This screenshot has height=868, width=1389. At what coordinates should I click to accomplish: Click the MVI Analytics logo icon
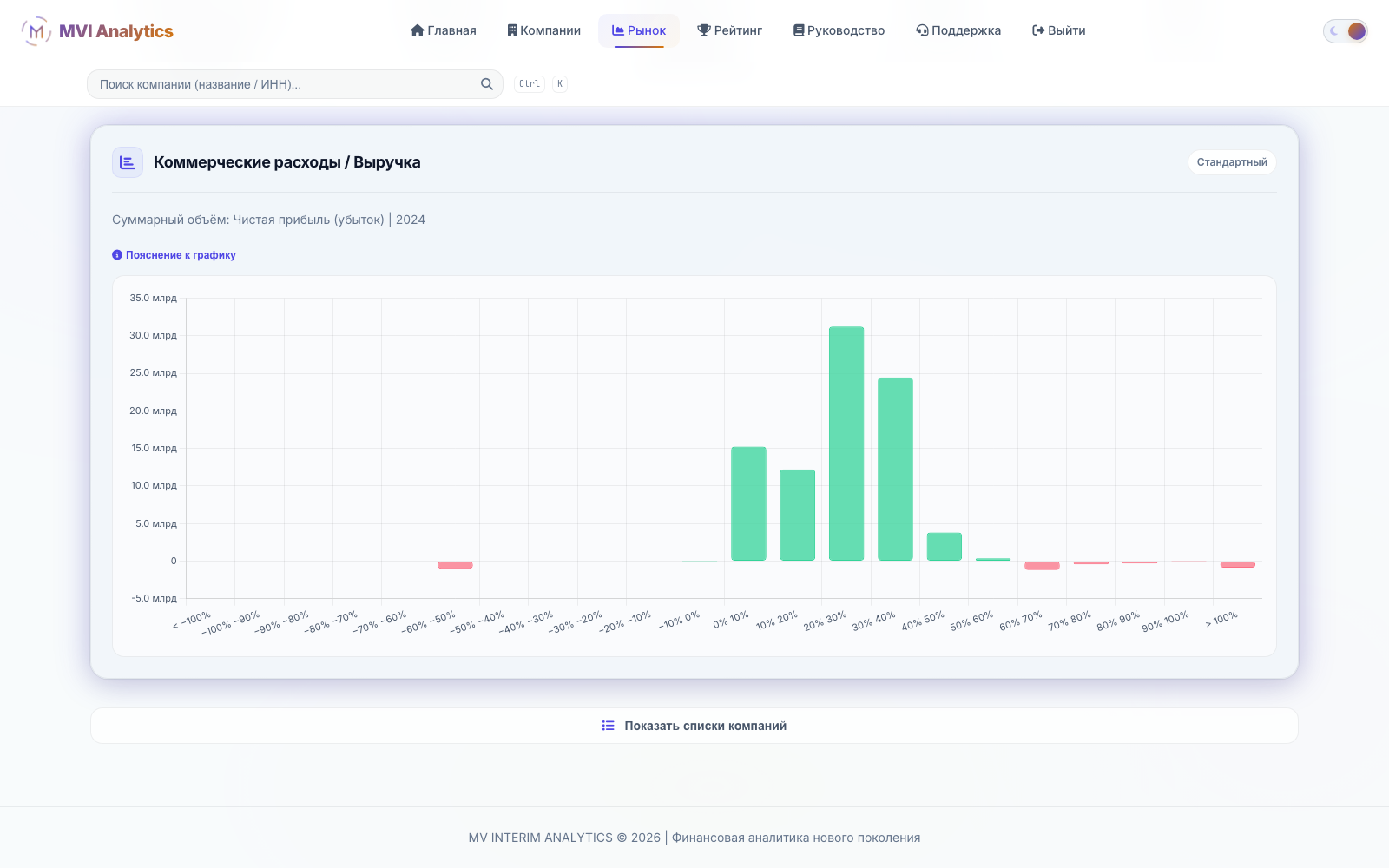[x=36, y=31]
